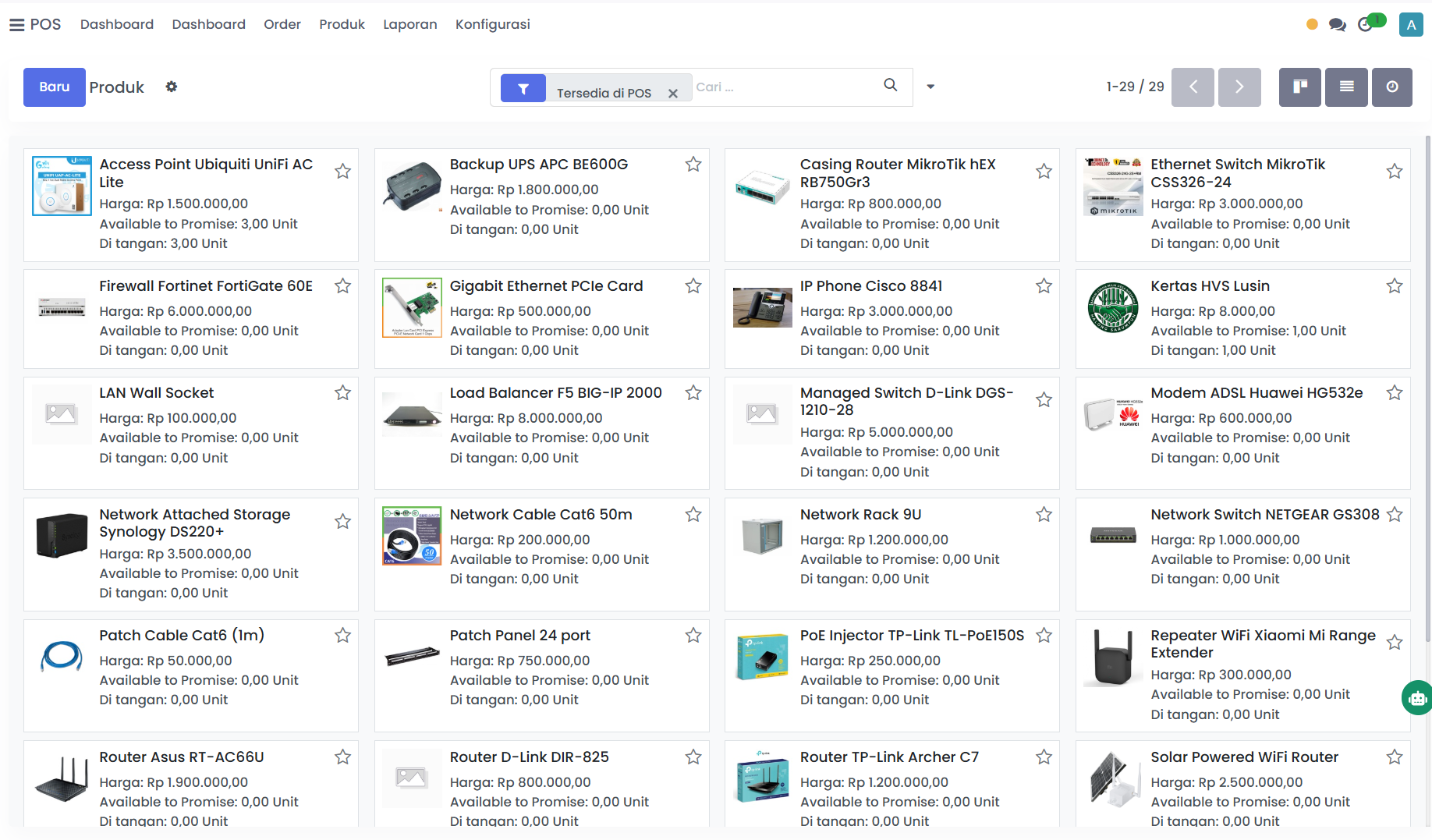Star Casing Router MikroTik hEX RB750Gr3
Screen dimensions: 1432x840
tap(1044, 172)
